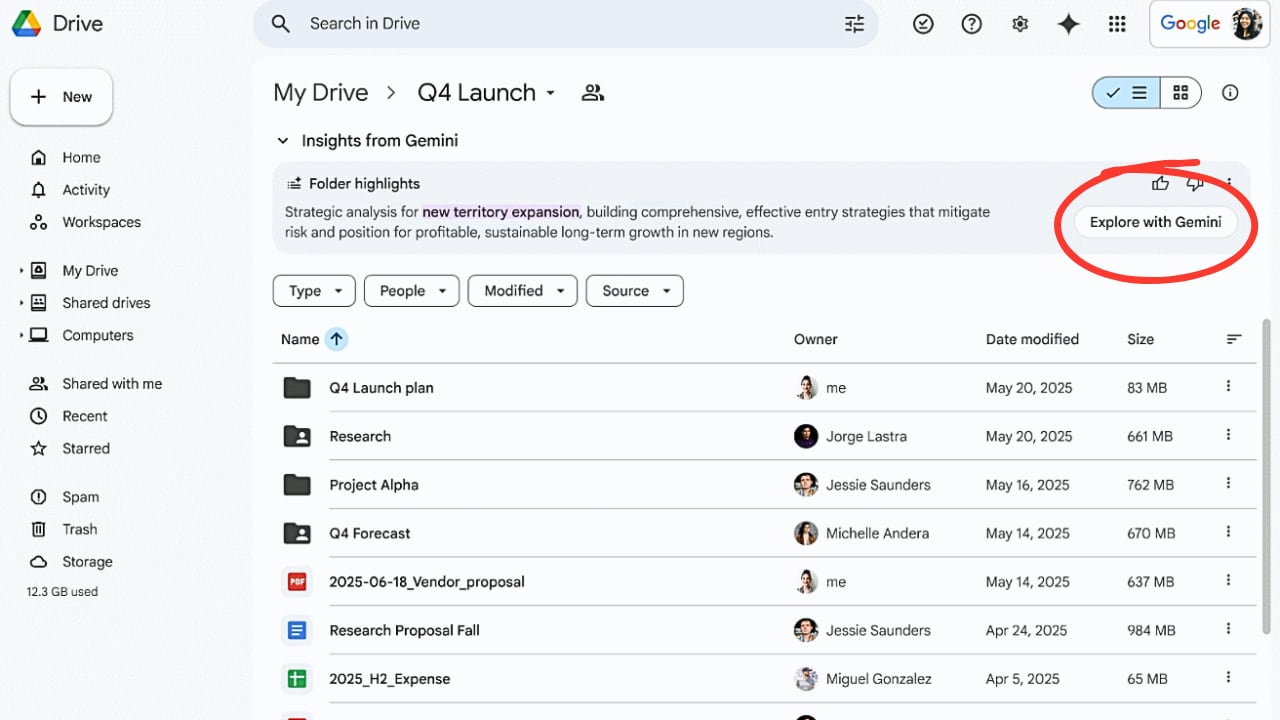
Task: Click the New button
Action: [61, 97]
